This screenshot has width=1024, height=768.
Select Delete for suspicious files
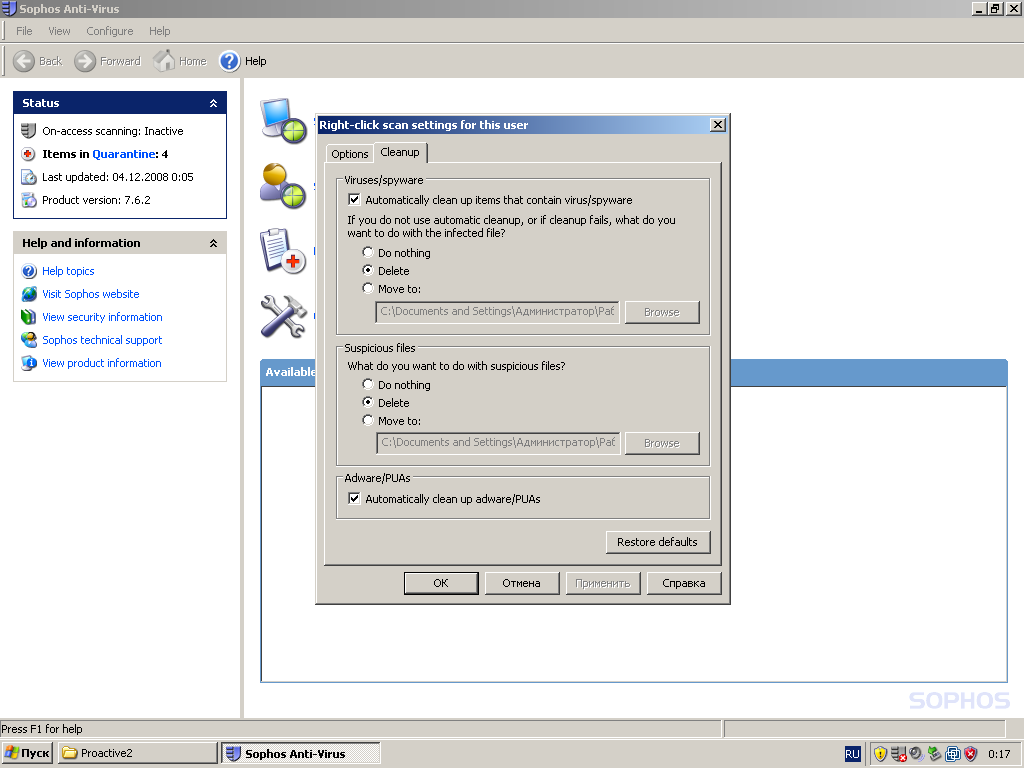(368, 402)
